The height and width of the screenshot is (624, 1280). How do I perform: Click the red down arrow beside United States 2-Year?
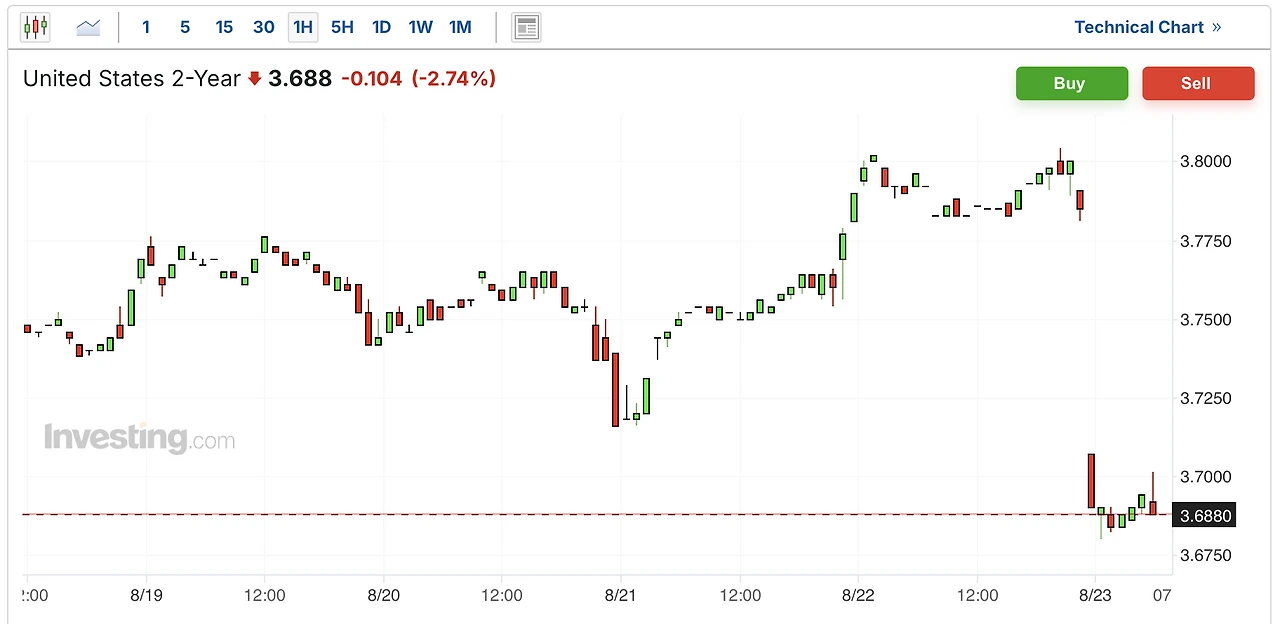(x=254, y=79)
